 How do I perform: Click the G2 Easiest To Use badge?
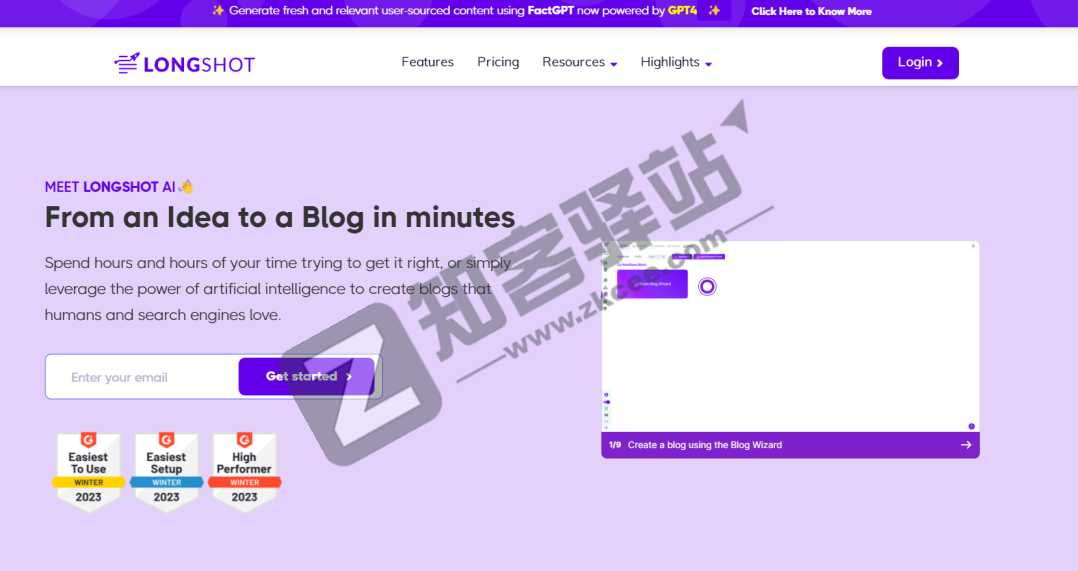click(x=88, y=471)
